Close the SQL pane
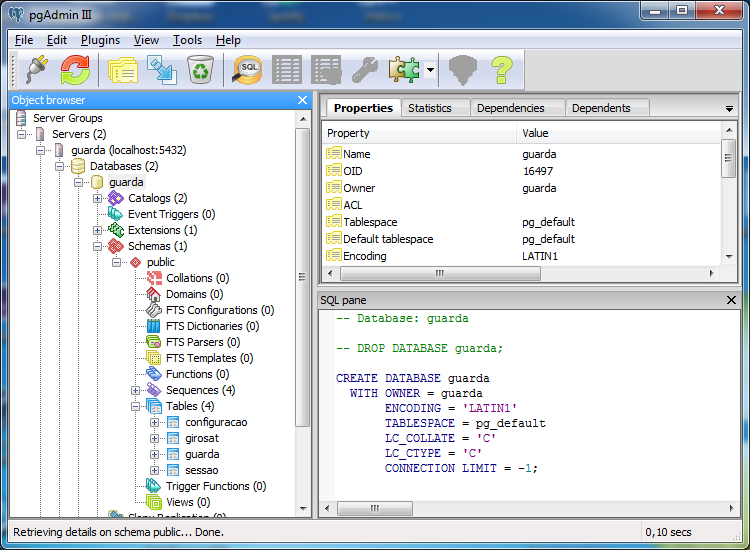750x550 pixels. (731, 300)
